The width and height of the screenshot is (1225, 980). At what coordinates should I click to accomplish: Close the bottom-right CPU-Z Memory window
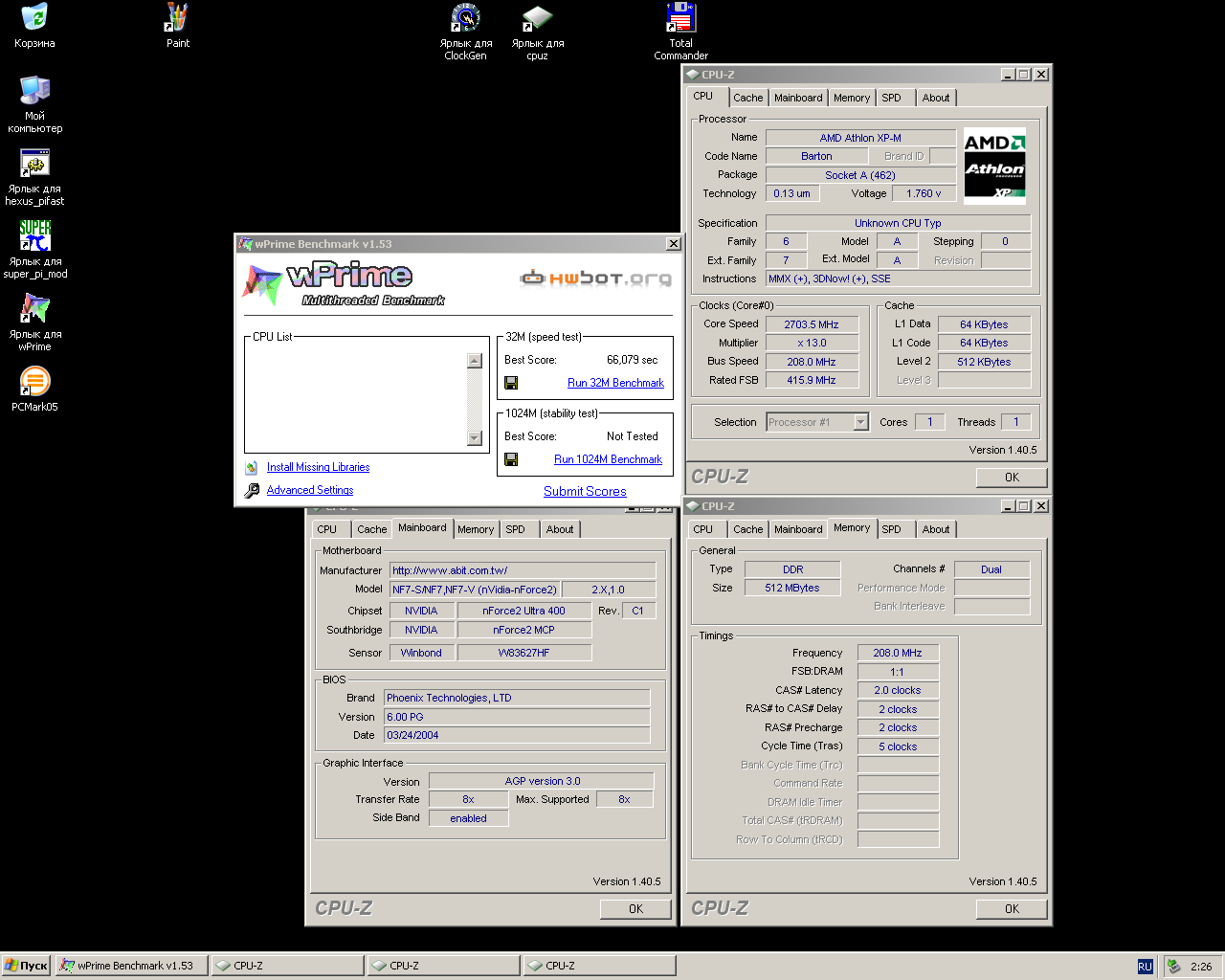click(x=1041, y=506)
